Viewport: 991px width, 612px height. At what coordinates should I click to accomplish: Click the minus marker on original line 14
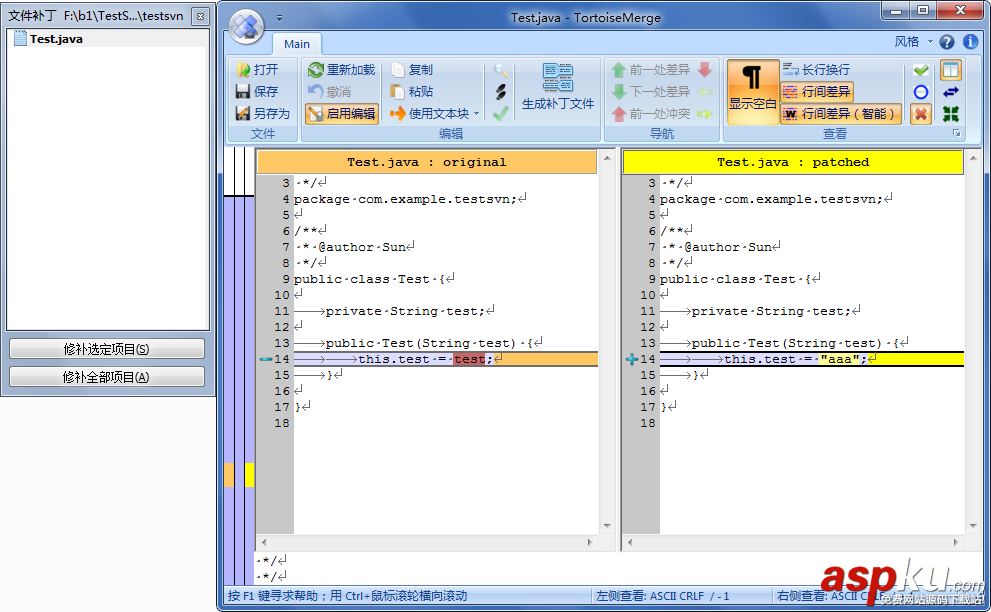(x=266, y=359)
